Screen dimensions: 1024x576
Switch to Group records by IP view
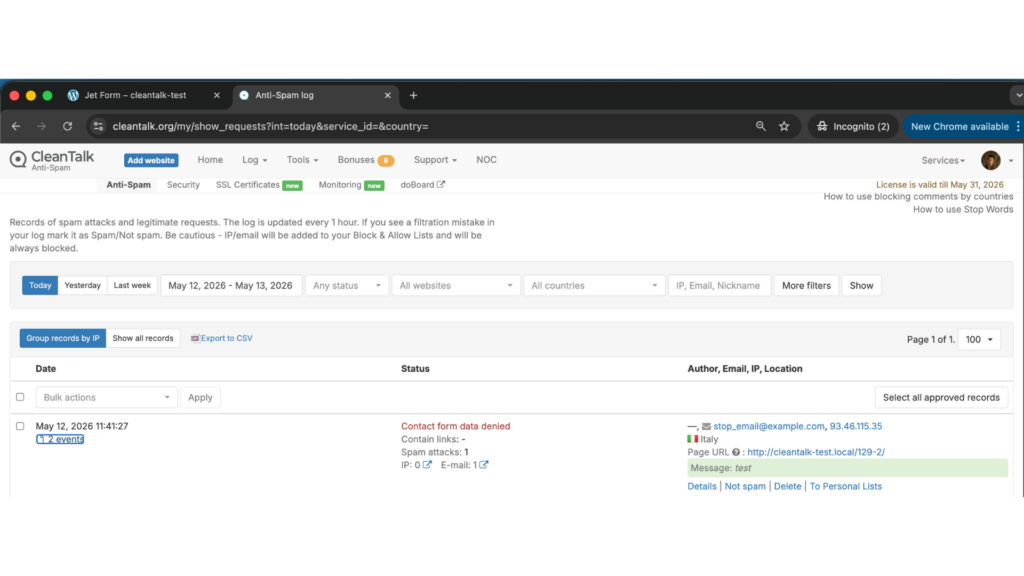tap(63, 338)
